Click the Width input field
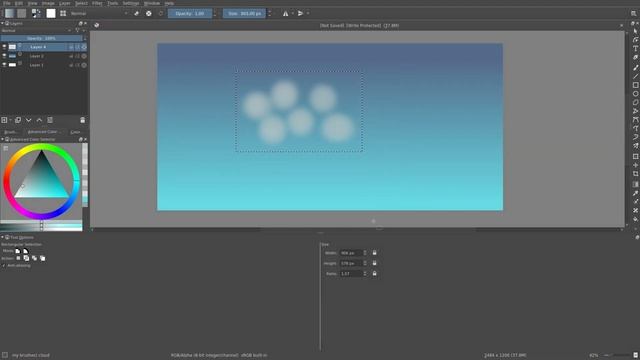 click(351, 253)
